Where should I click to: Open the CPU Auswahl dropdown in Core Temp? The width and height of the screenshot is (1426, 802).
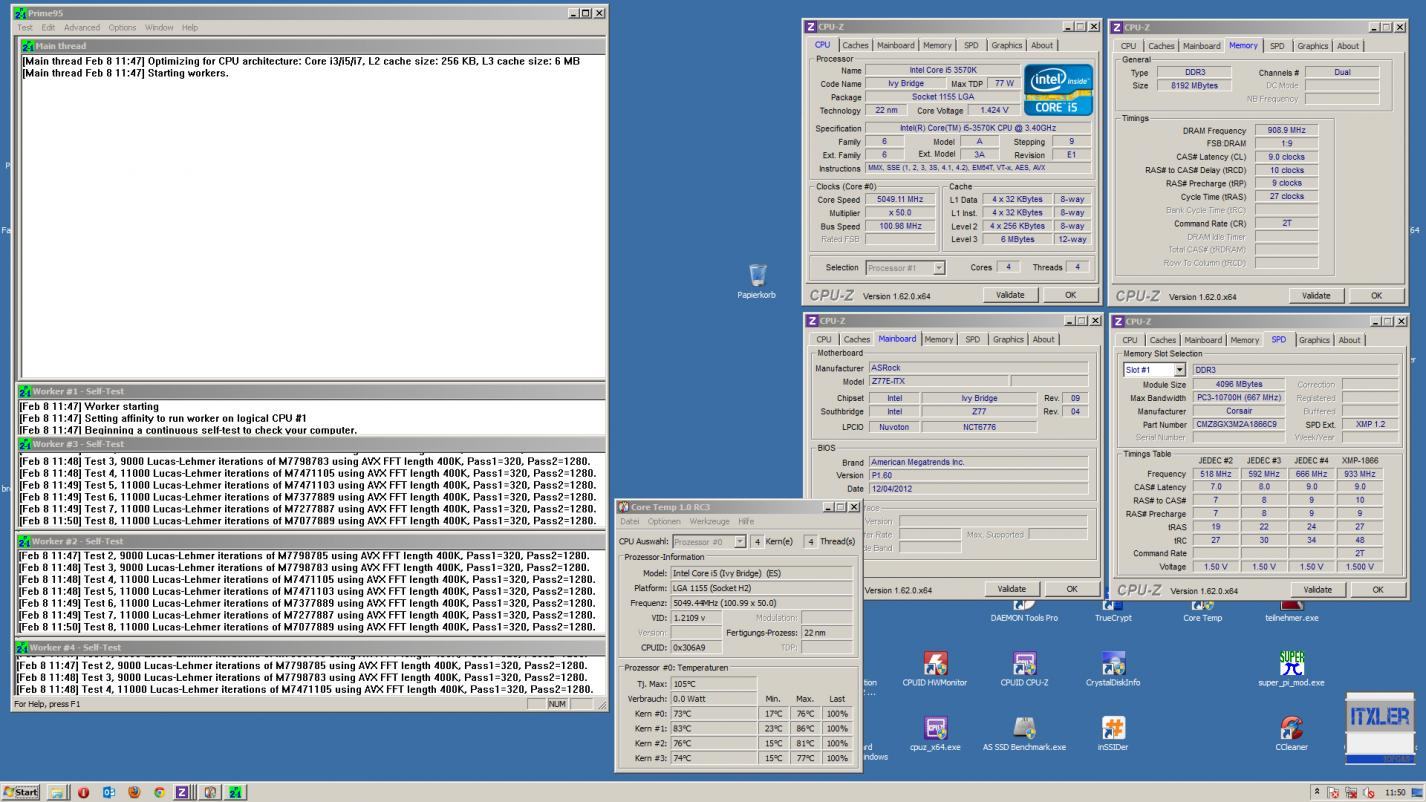[740, 541]
